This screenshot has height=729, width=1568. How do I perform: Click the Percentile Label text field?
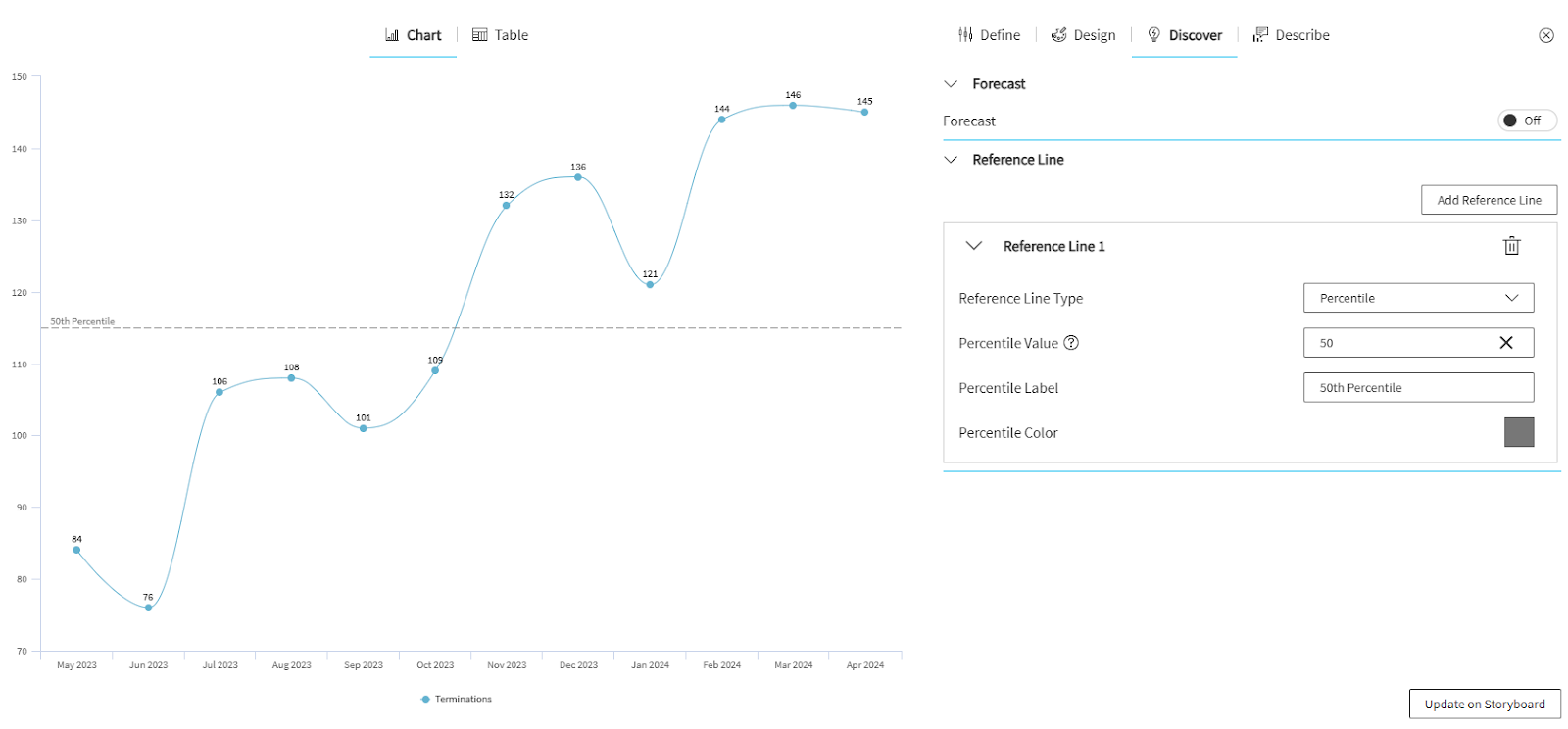1418,388
